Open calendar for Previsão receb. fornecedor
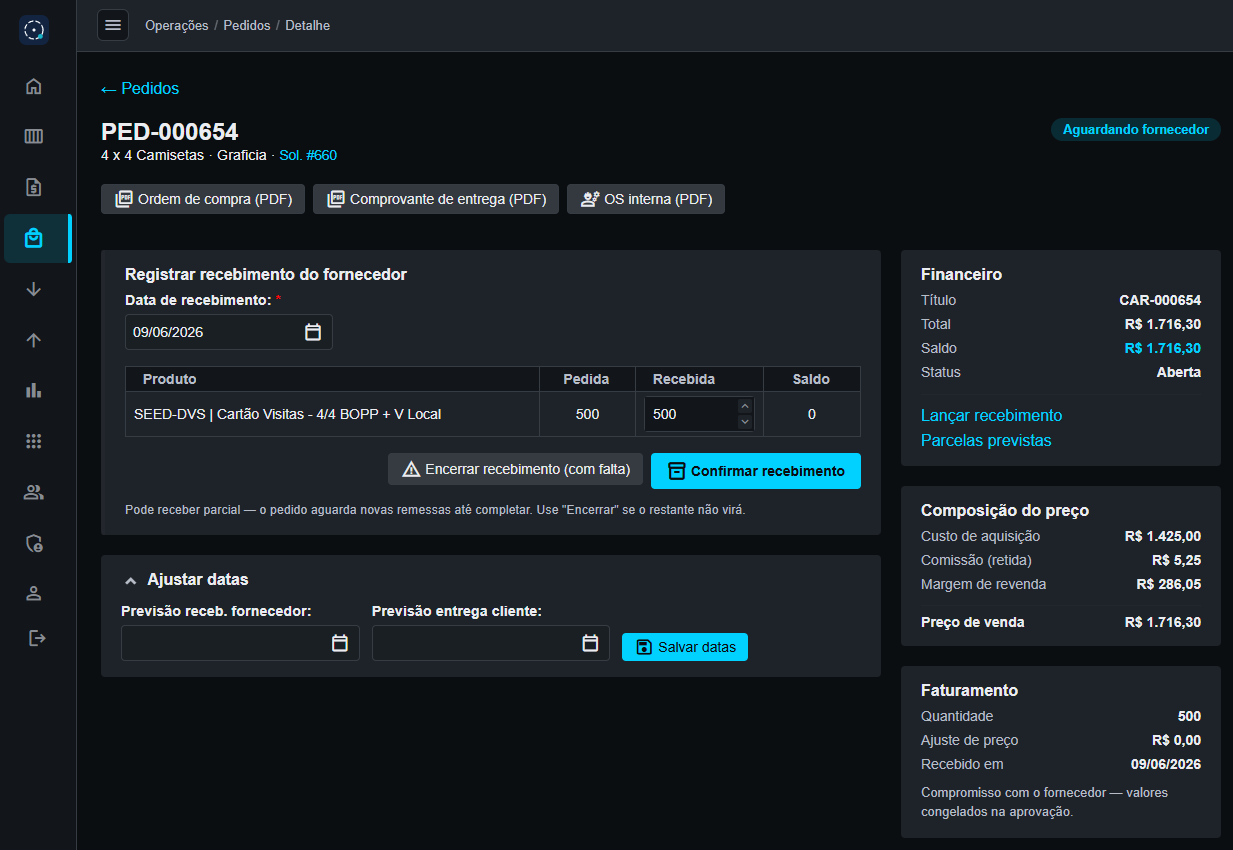This screenshot has width=1233, height=850. [x=340, y=644]
